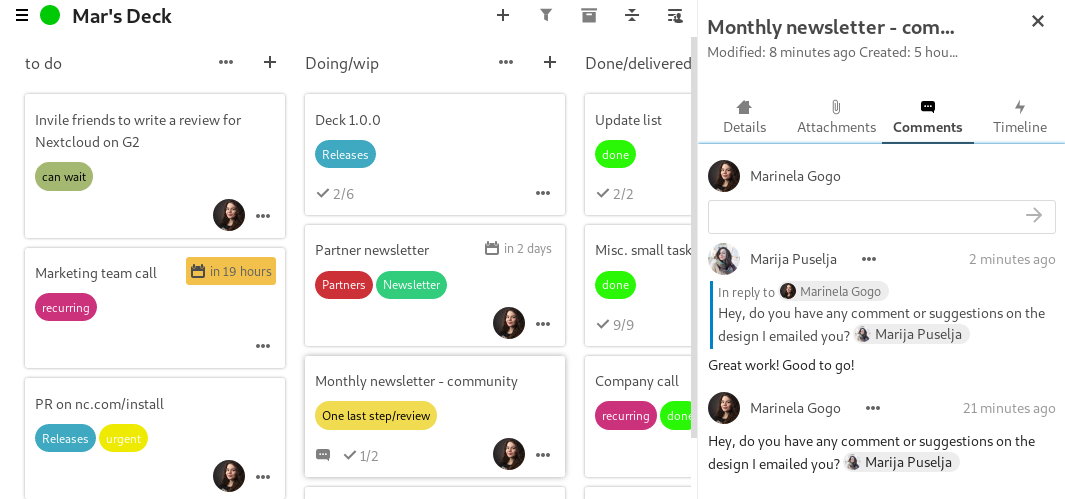Open the Doing/wip list options menu
1065x499 pixels.
(506, 62)
